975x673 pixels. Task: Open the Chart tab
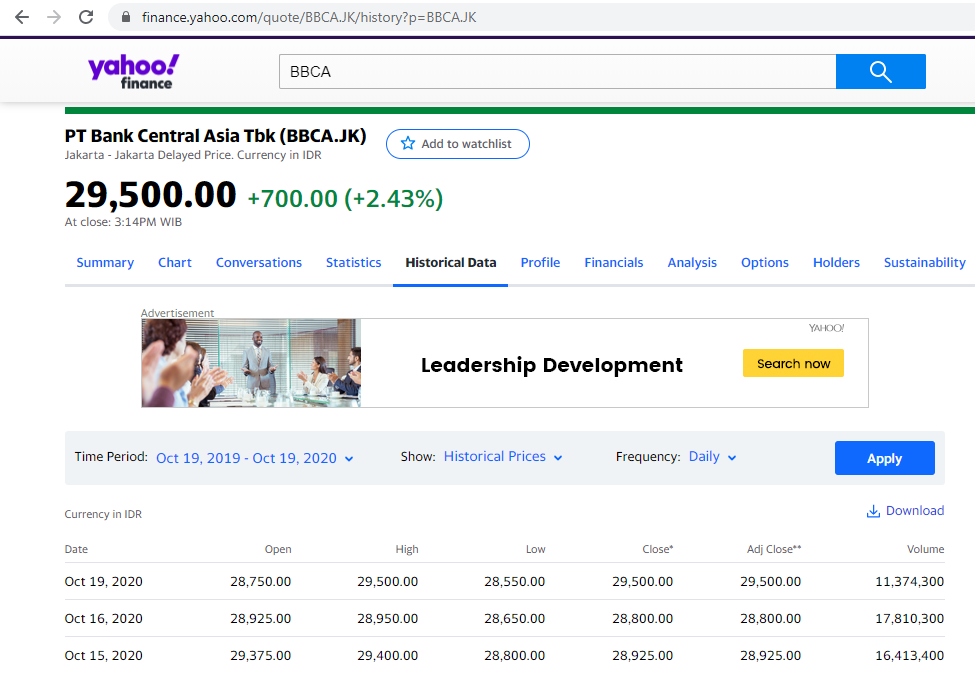coord(175,262)
